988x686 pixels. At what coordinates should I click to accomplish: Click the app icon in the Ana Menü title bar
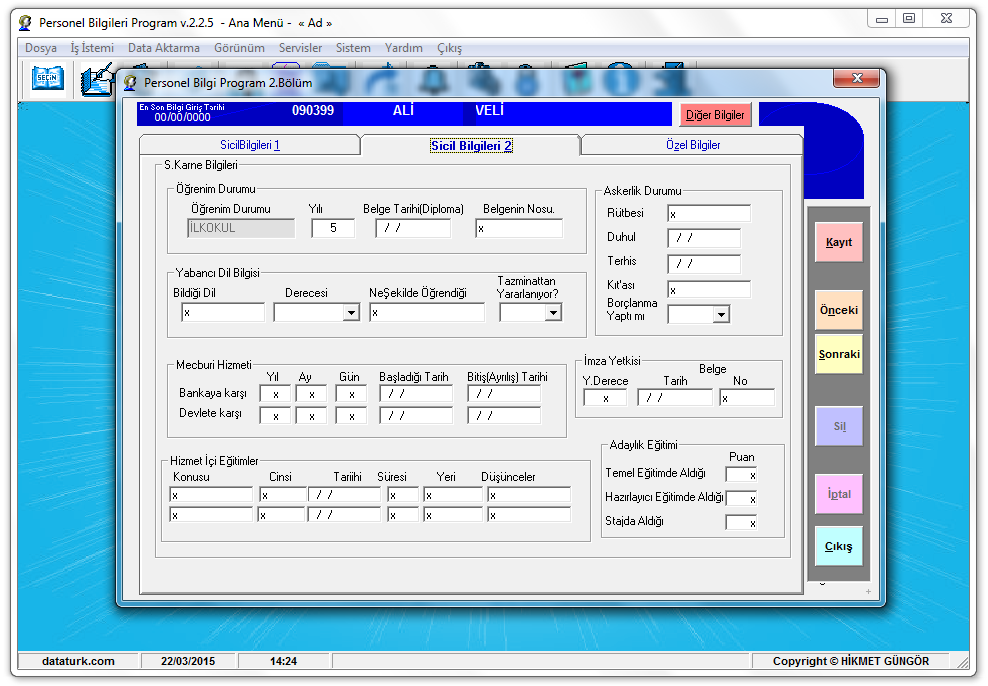(x=25, y=23)
